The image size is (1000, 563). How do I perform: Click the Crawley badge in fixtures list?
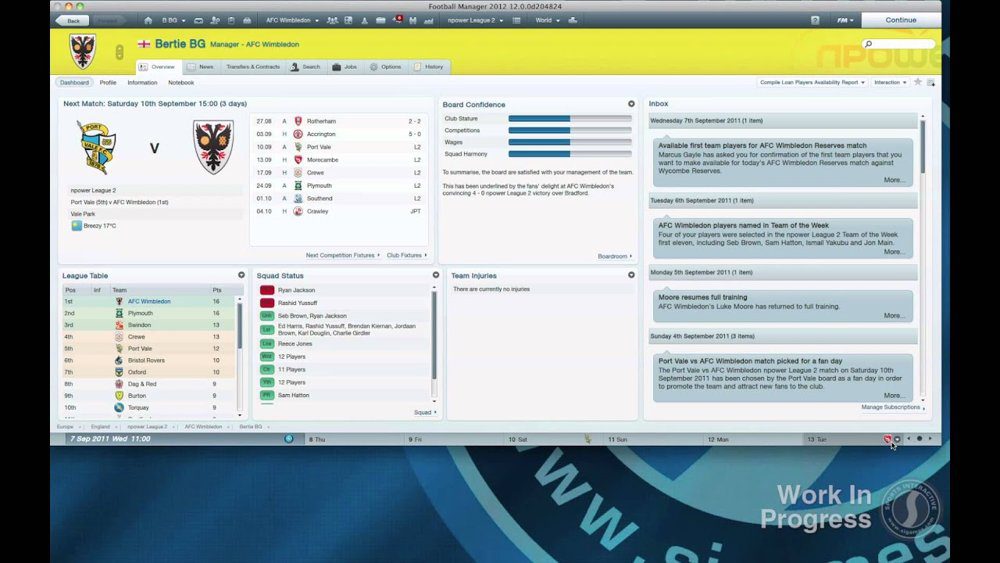pos(298,211)
